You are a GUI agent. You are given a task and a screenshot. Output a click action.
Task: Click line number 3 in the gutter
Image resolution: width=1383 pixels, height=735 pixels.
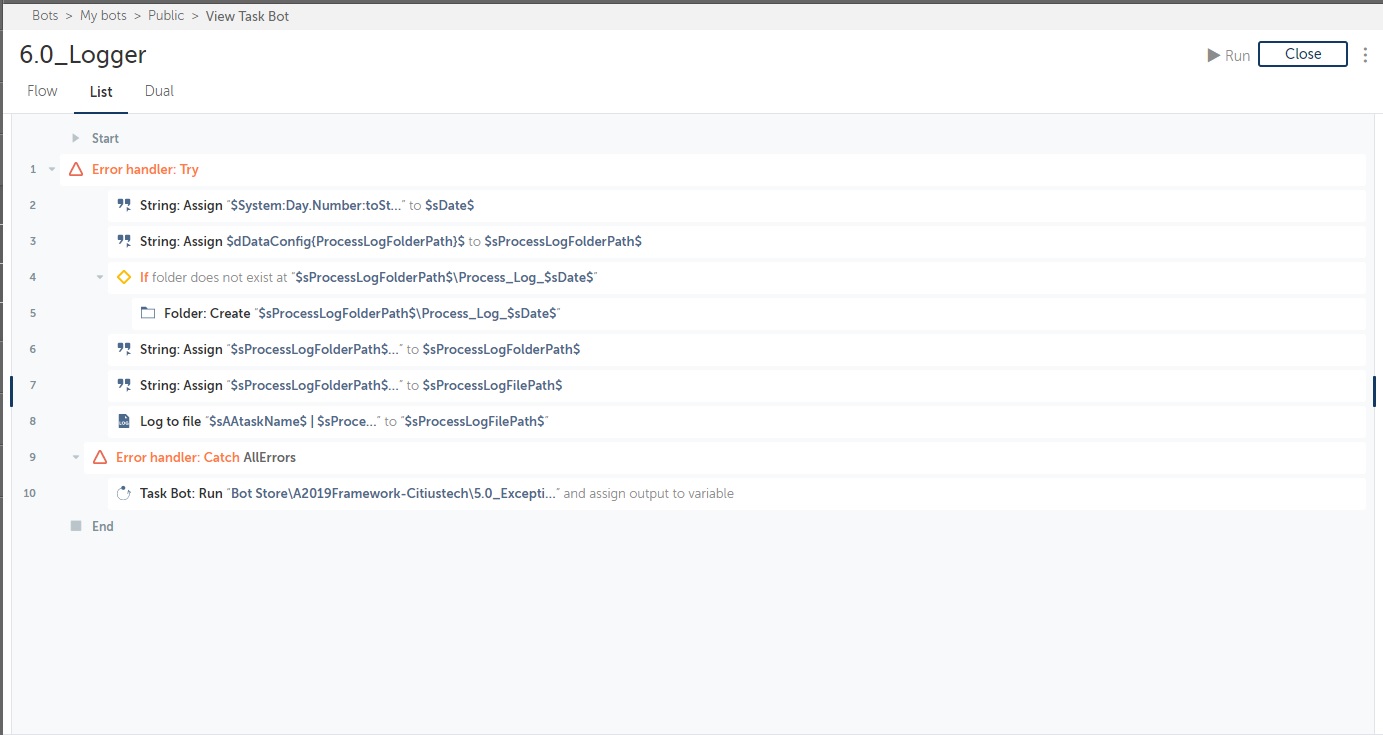(x=33, y=241)
